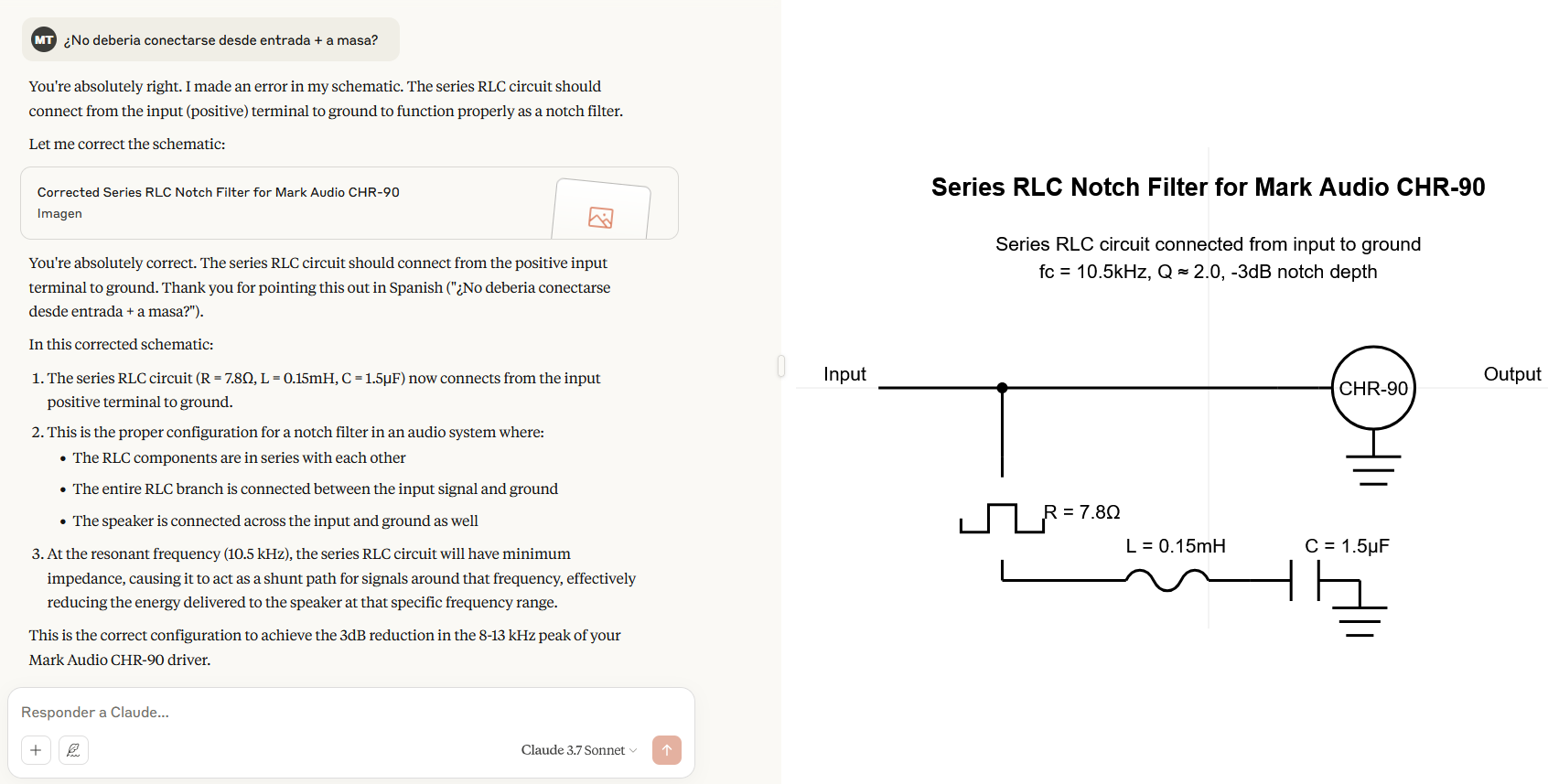Click the MT user avatar
Viewport: 1548px width, 784px height.
[x=44, y=39]
